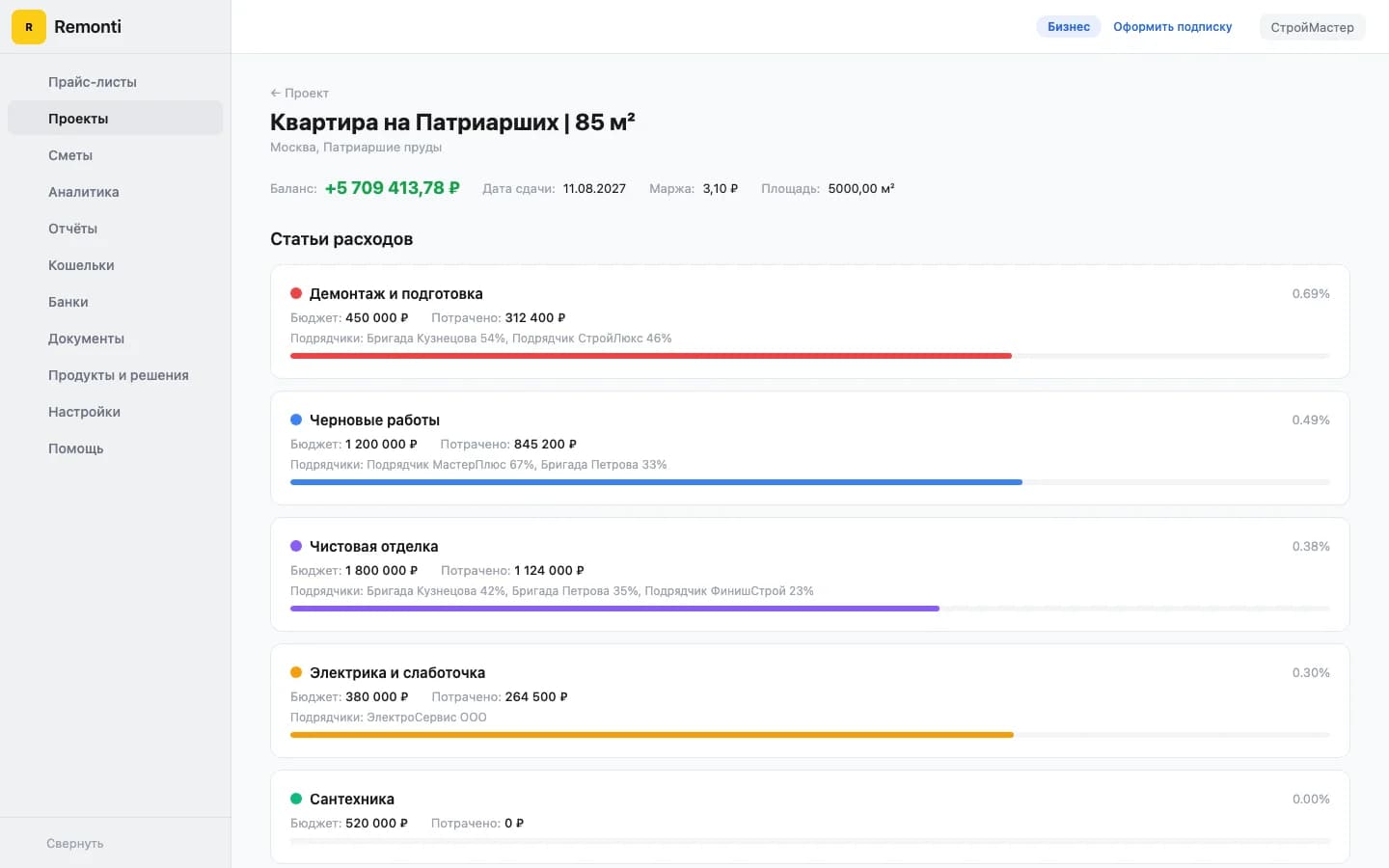The height and width of the screenshot is (868, 1389).
Task: Click the orange dot beside Электрика и слаботочка
Action: 296,671
